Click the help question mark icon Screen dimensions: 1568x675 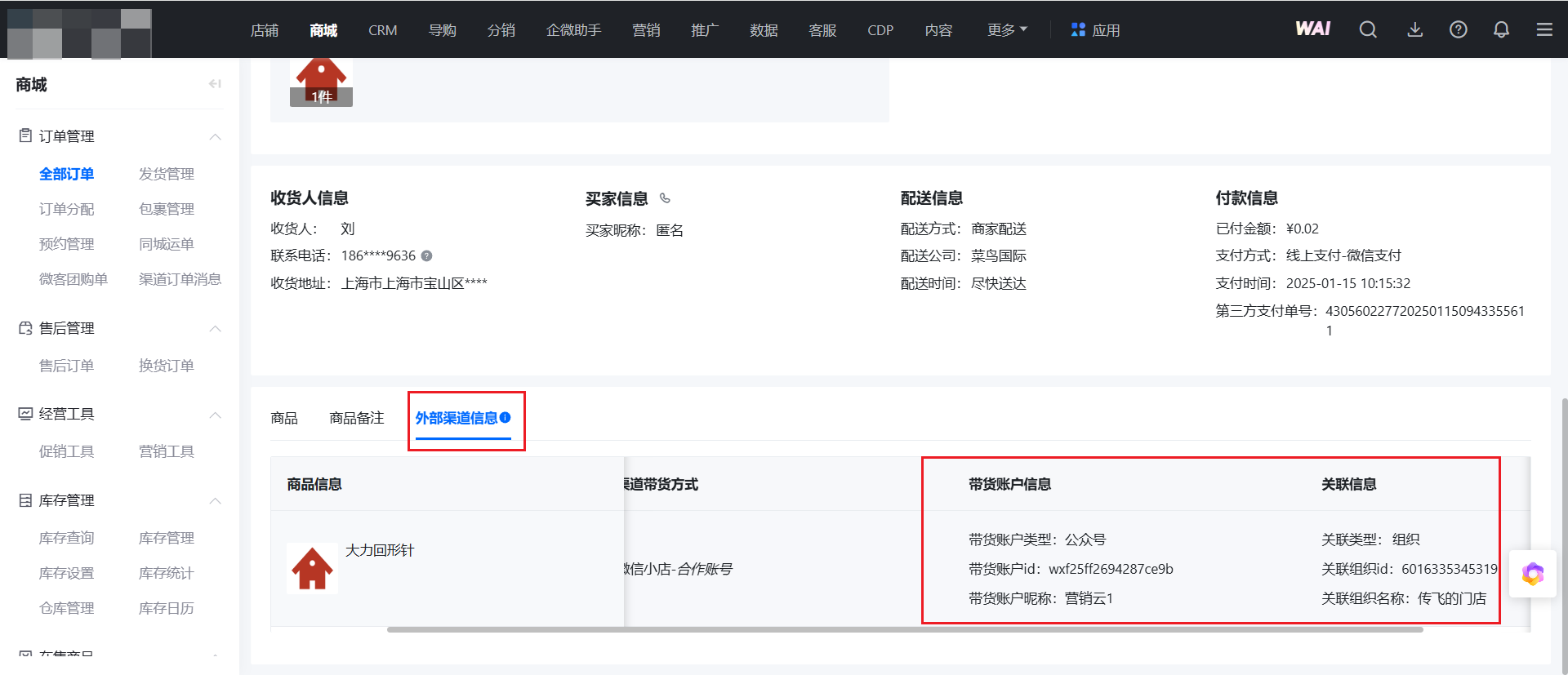coord(1458,30)
